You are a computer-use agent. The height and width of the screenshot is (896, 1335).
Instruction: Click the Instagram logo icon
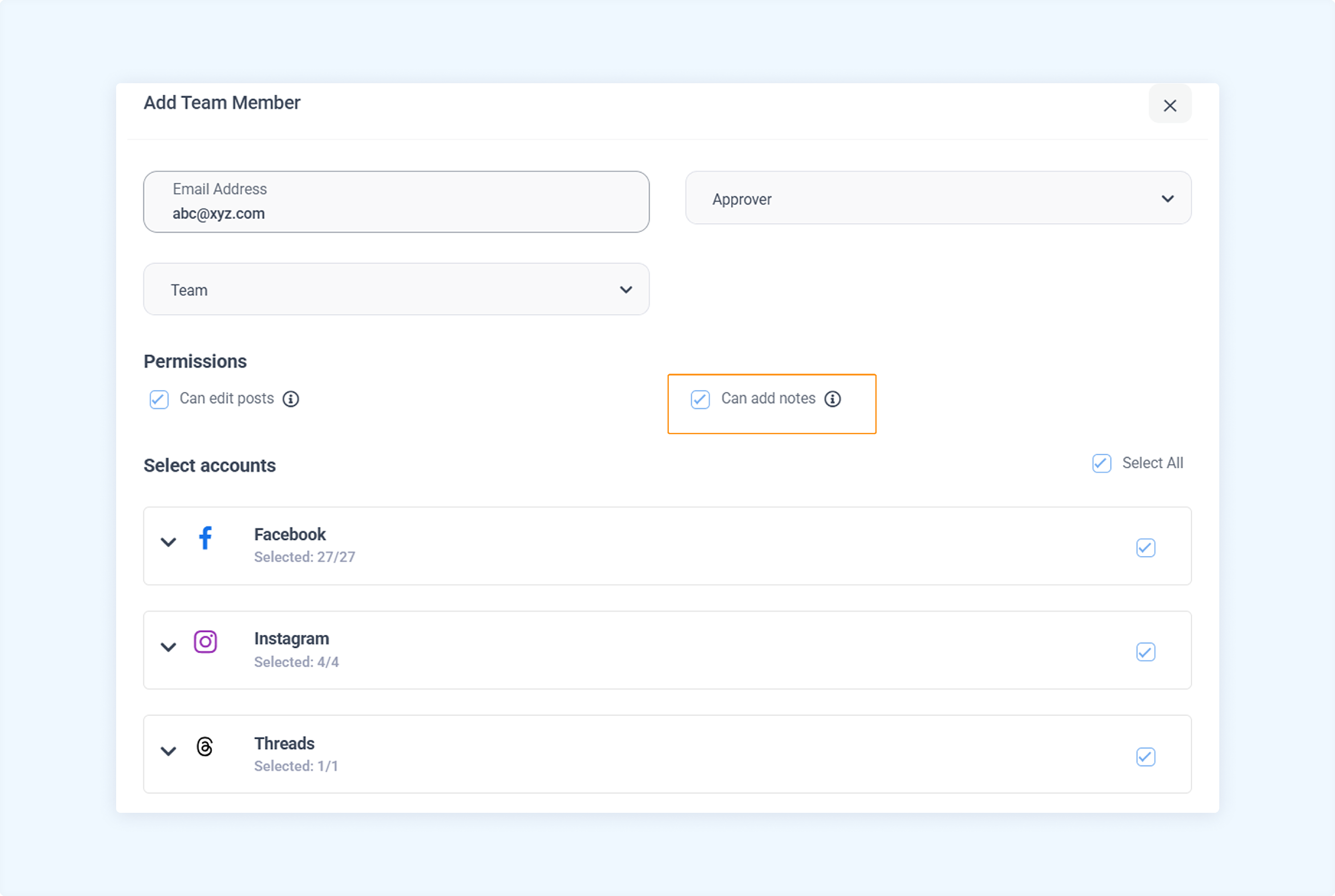click(x=205, y=641)
